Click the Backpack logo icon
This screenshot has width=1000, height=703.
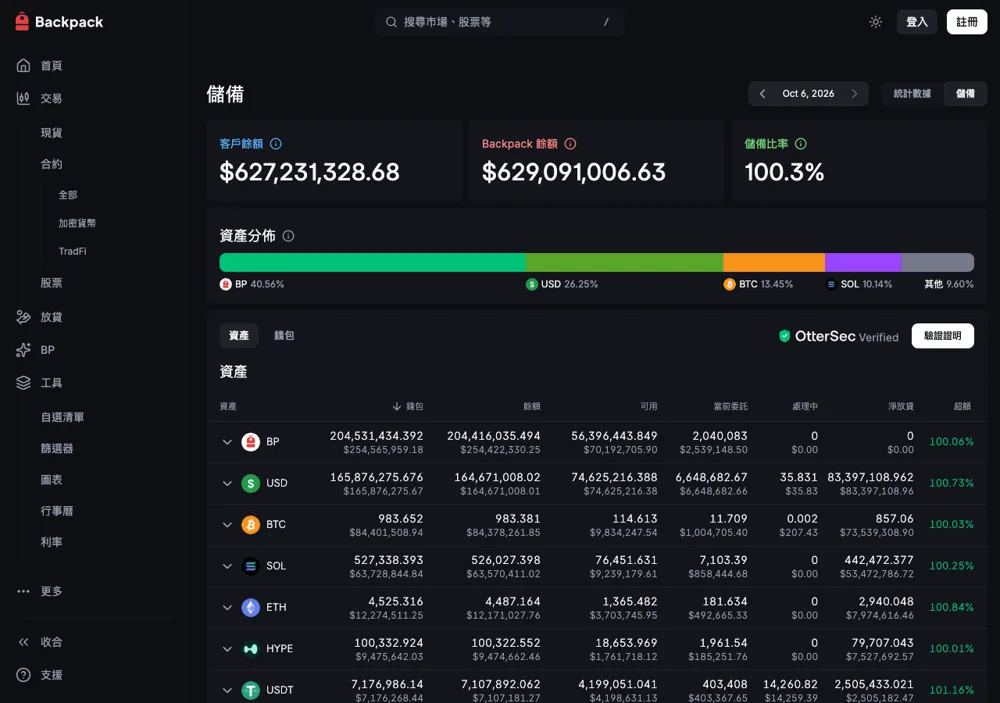point(22,22)
